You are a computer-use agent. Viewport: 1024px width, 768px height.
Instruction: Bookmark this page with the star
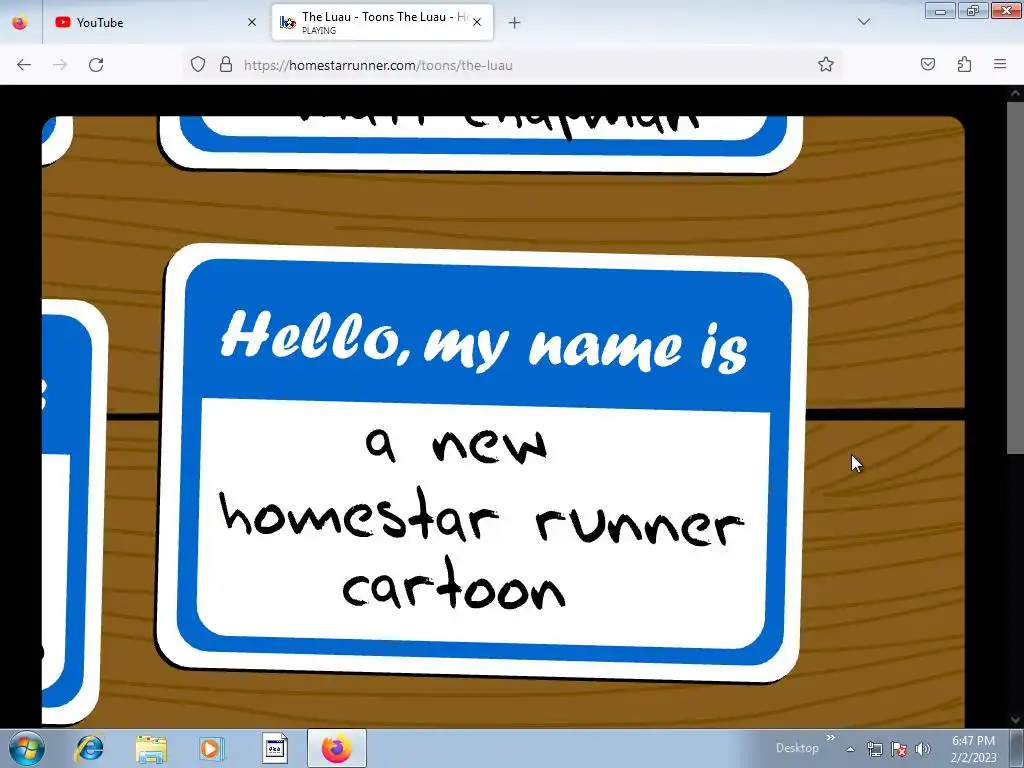pyautogui.click(x=825, y=64)
